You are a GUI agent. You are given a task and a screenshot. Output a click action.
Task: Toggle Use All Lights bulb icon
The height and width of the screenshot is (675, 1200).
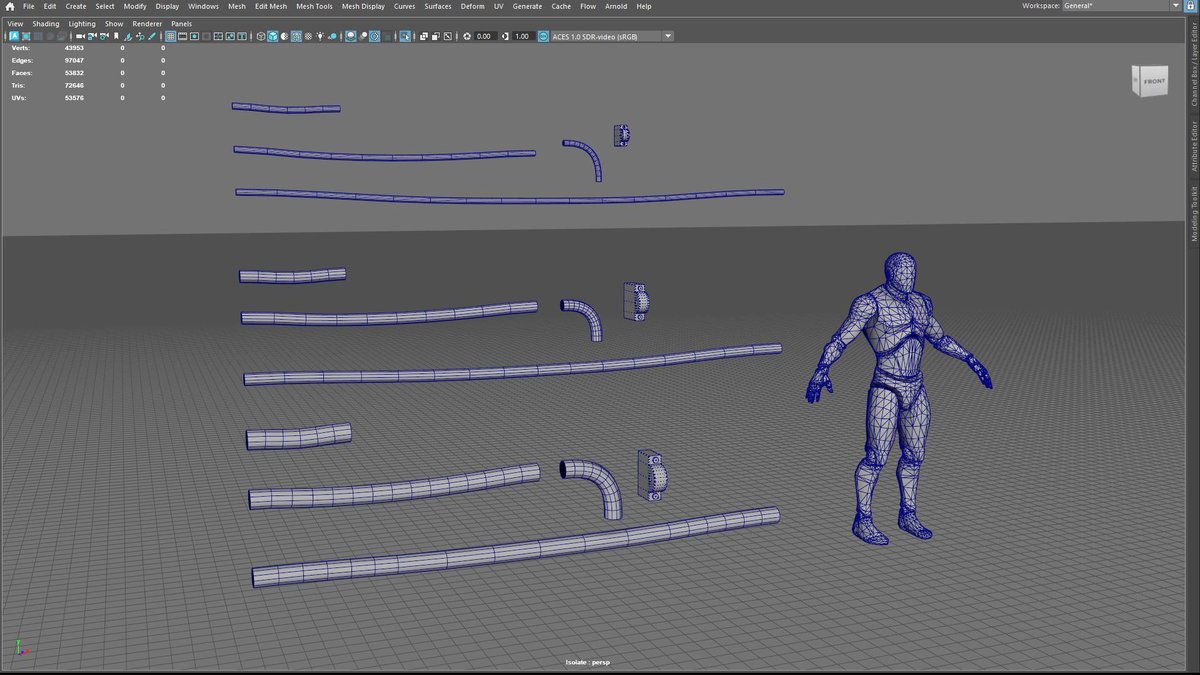(320, 36)
